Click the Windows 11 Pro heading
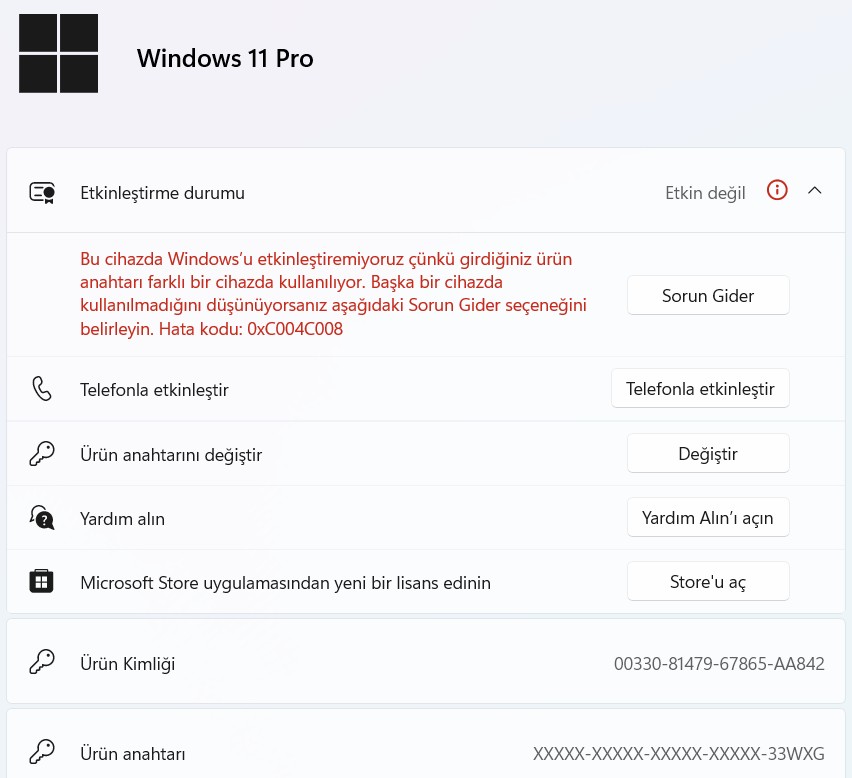 tap(225, 58)
